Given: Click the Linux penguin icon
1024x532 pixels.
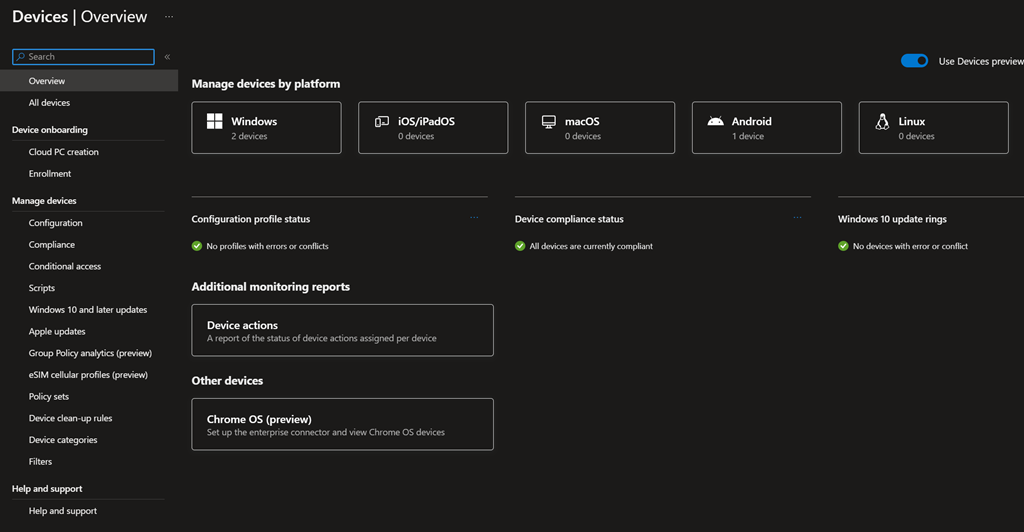Looking at the screenshot, I should pyautogui.click(x=882, y=122).
